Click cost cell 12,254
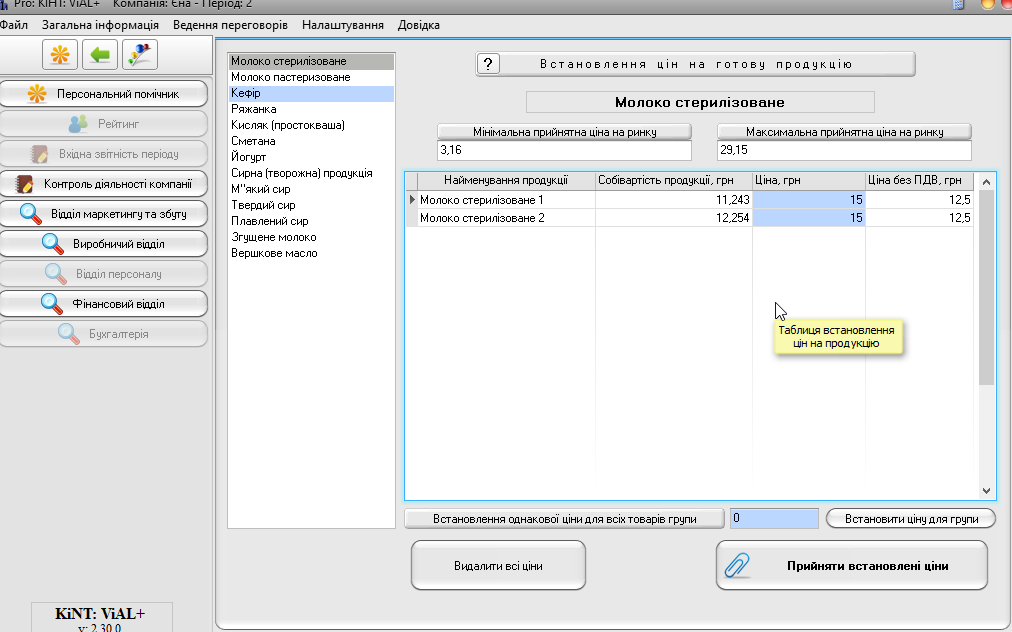1012x632 pixels. (x=674, y=218)
